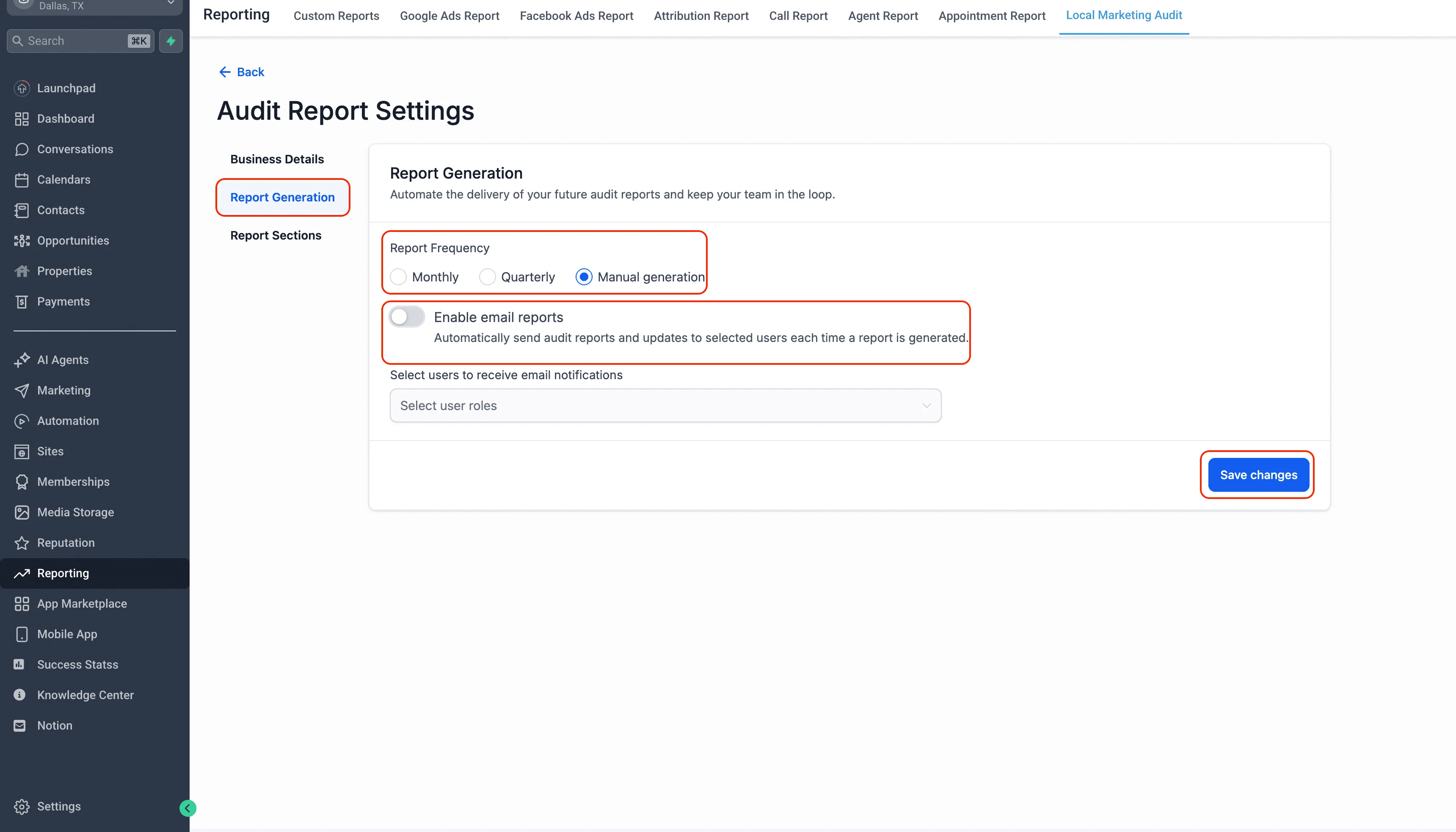The image size is (1456, 832).
Task: Open Settings from the bottom of the sidebar
Action: [58, 806]
